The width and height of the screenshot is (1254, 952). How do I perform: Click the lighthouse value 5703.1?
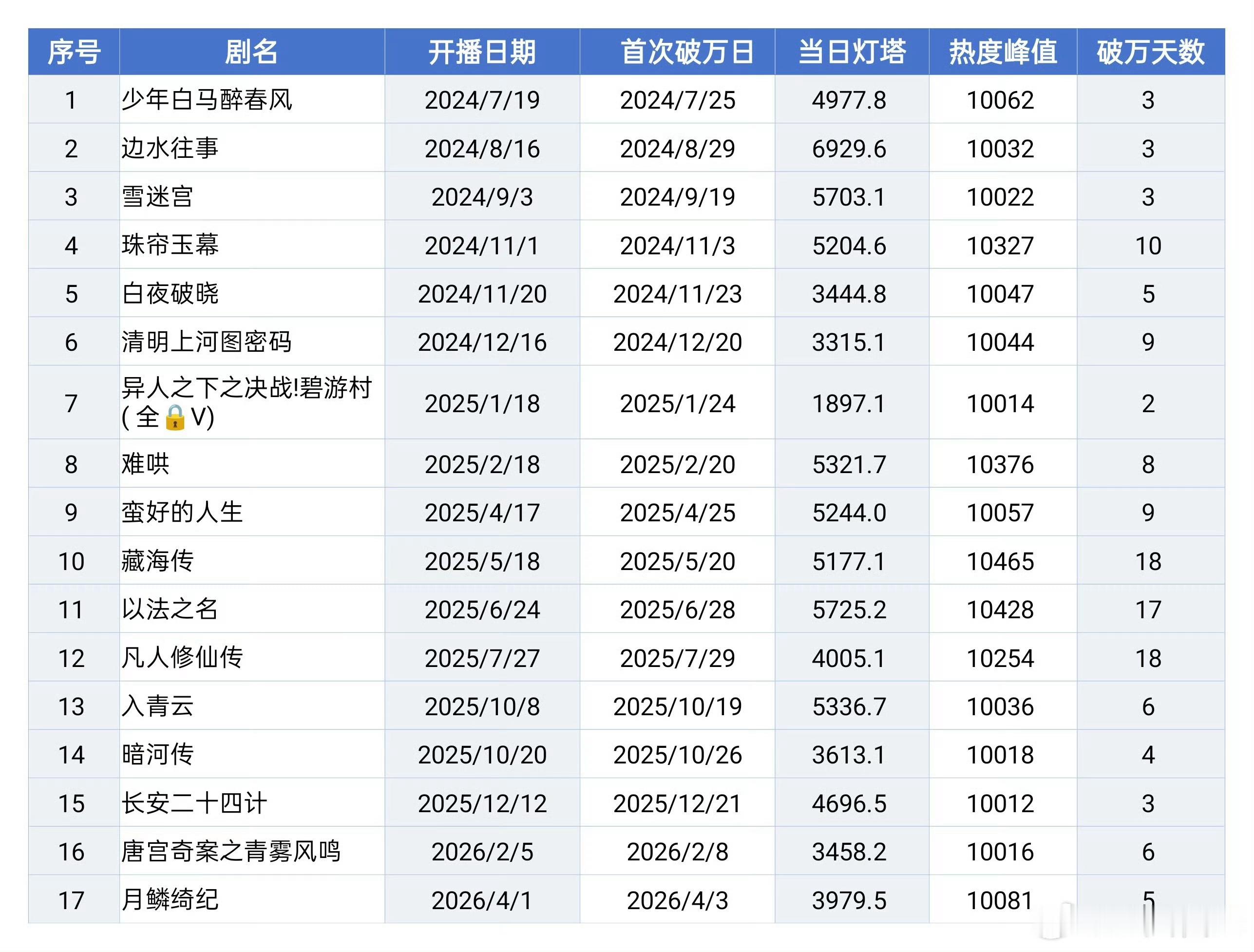tap(849, 197)
